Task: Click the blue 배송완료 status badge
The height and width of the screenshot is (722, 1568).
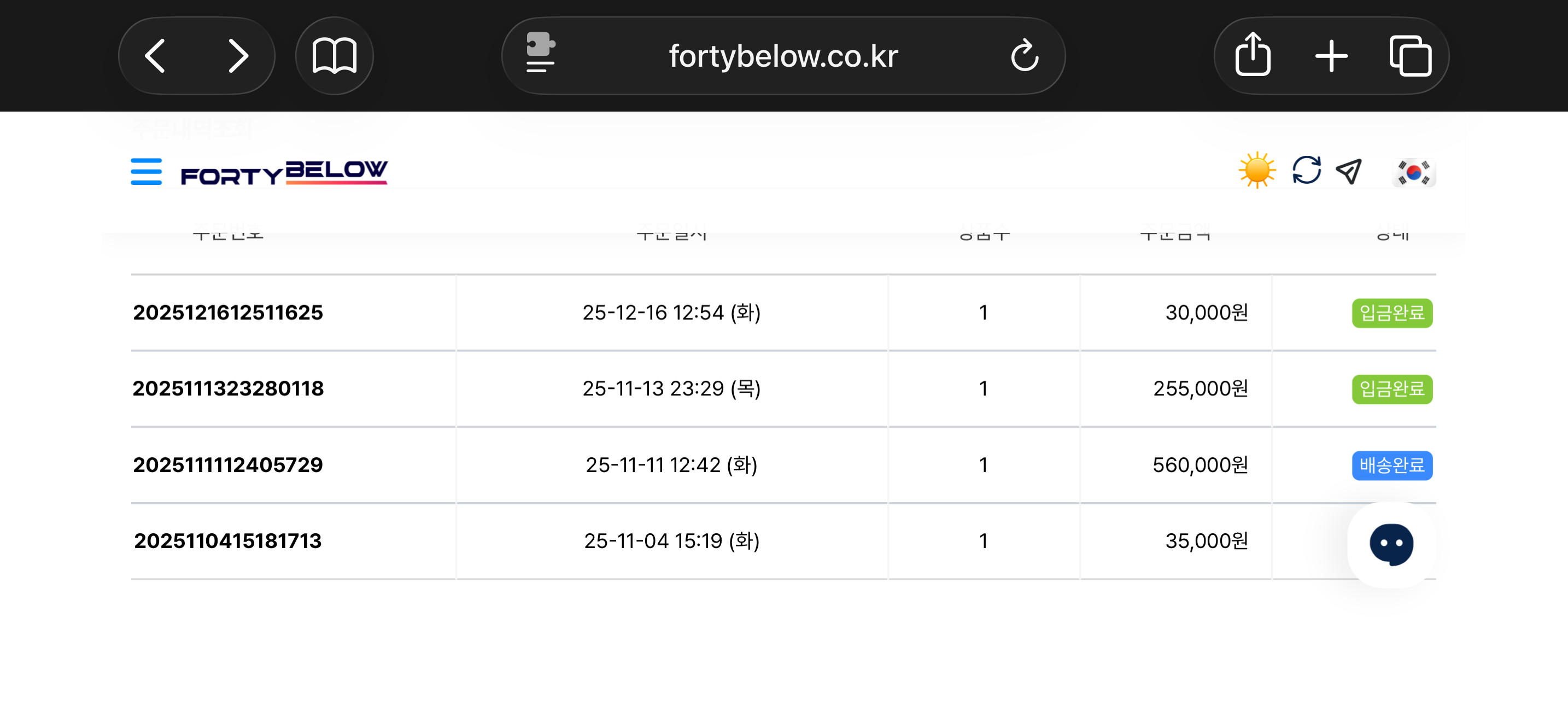Action: click(x=1391, y=465)
